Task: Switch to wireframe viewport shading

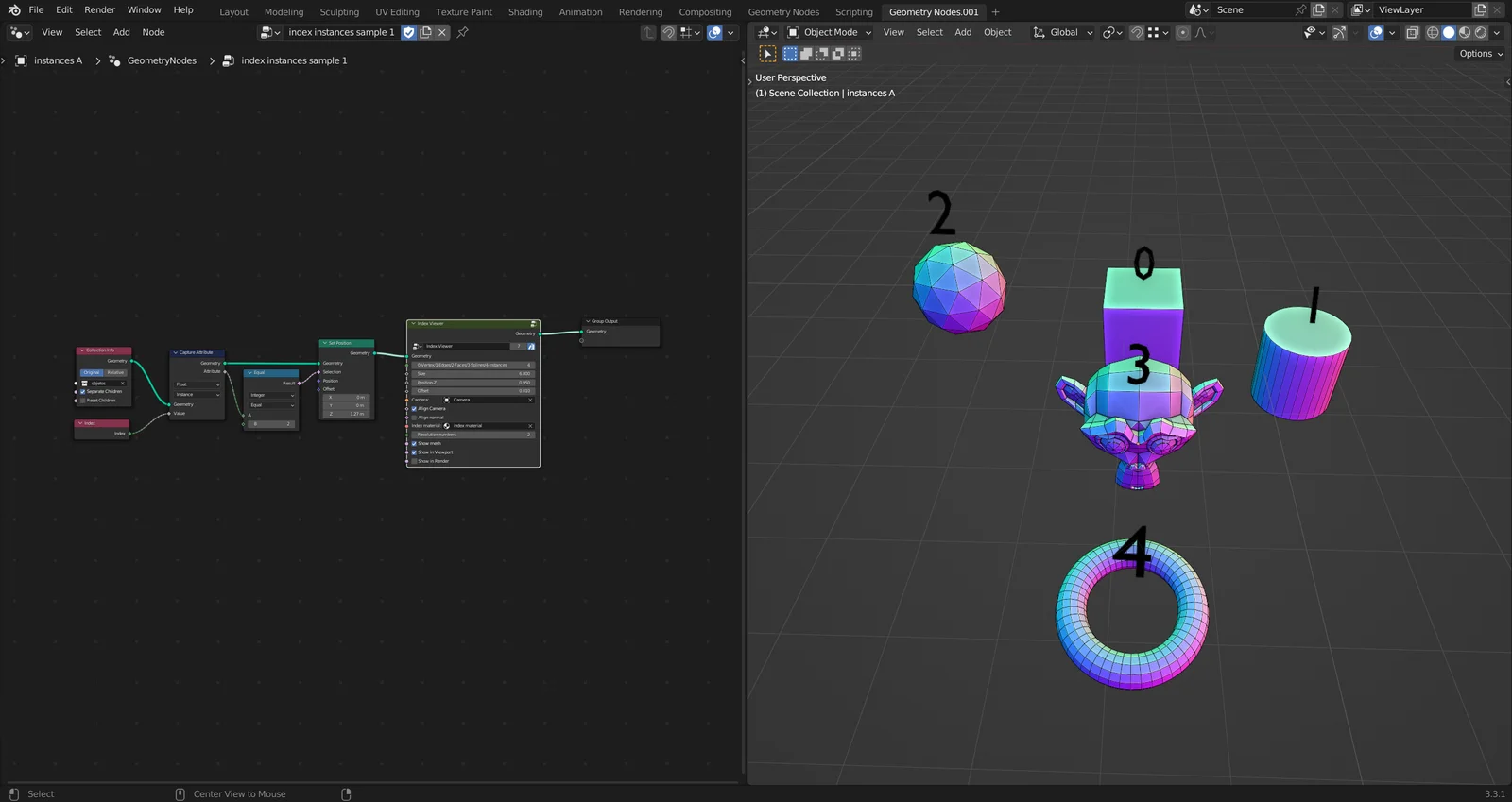Action: click(x=1433, y=32)
